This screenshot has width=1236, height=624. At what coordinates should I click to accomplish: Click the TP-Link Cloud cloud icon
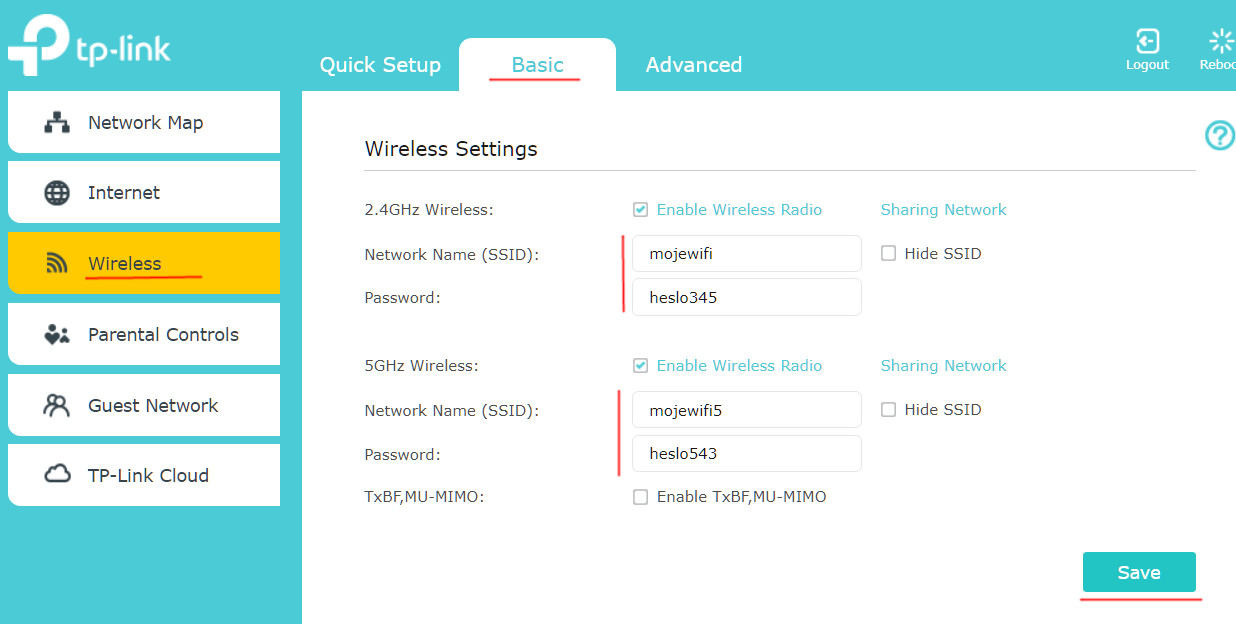coord(57,475)
